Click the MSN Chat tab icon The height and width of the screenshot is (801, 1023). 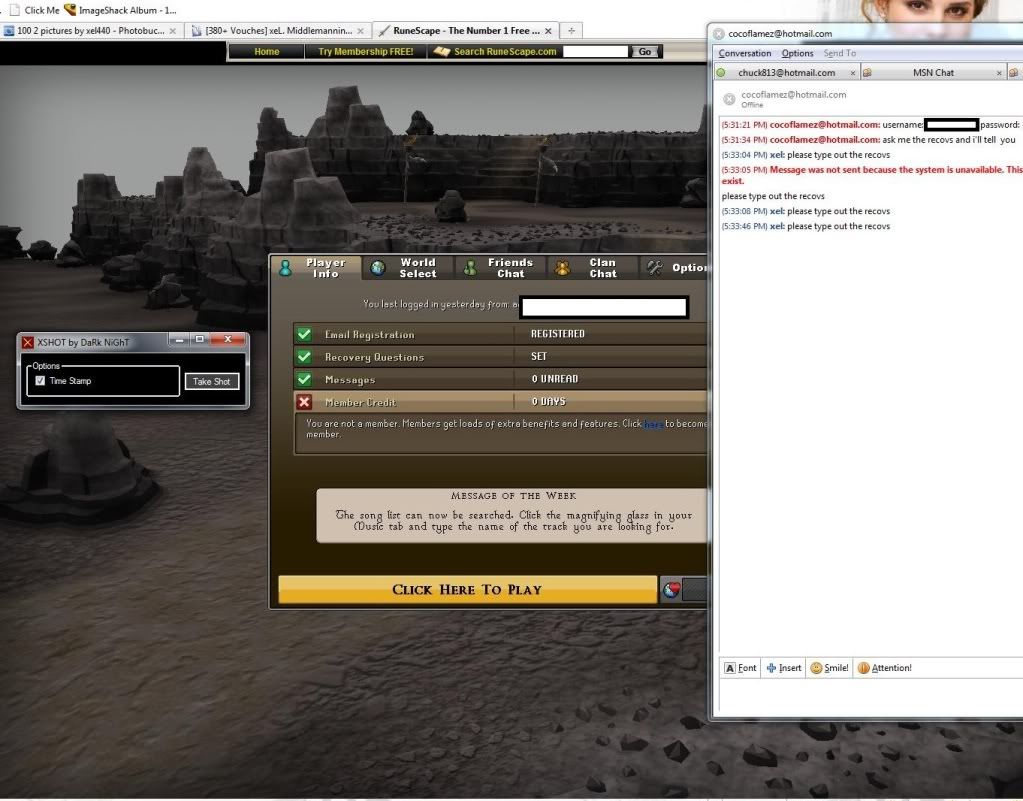point(867,72)
